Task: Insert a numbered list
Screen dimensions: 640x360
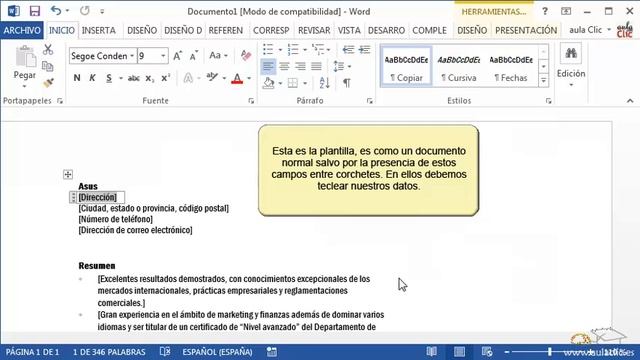Action: click(x=293, y=50)
